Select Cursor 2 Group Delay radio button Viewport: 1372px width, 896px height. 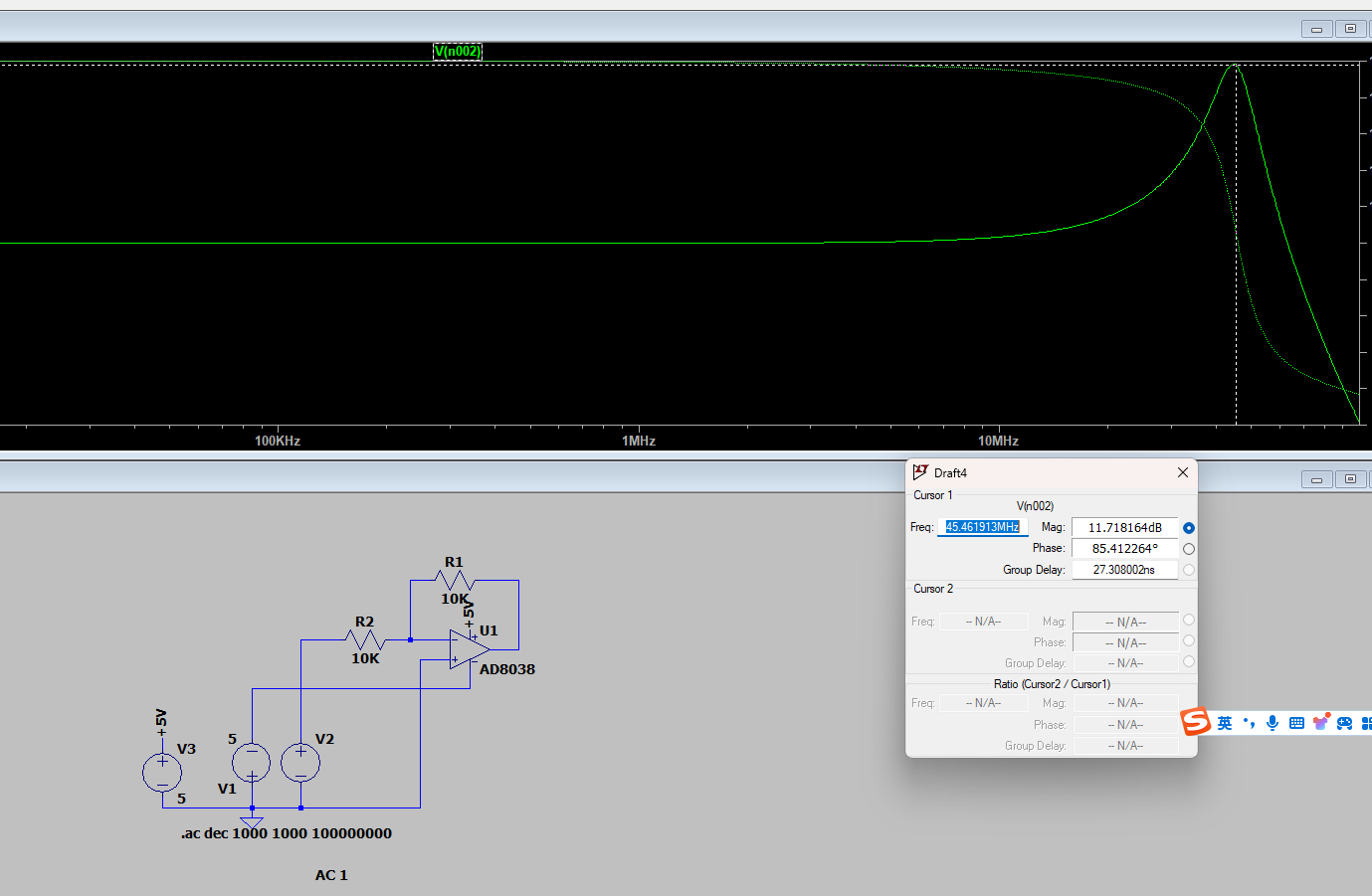1188,661
